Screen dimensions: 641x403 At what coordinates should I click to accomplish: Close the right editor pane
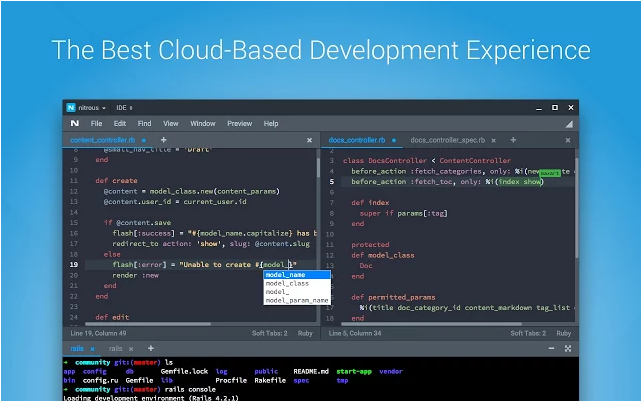(568, 140)
